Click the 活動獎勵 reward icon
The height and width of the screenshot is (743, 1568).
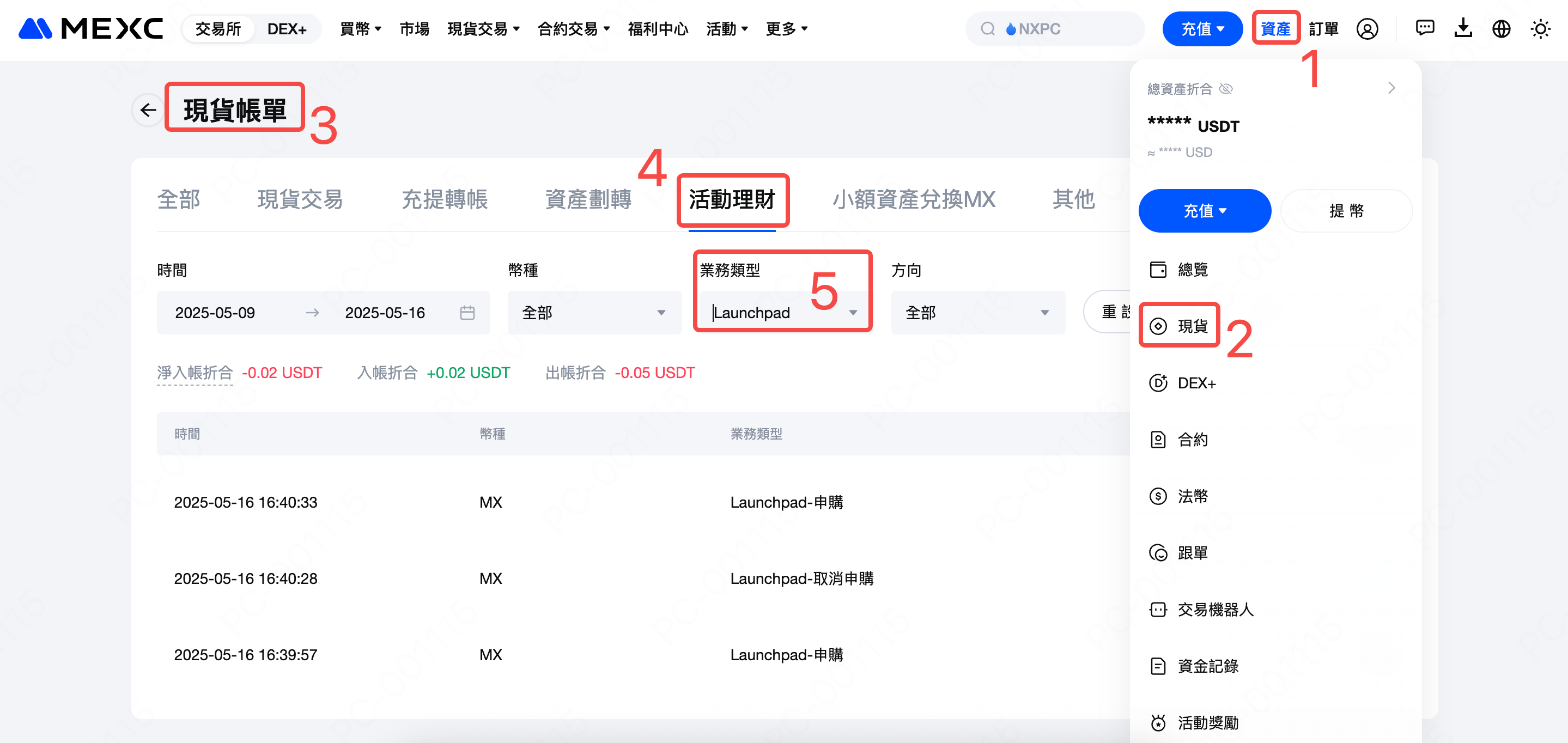point(1158,722)
